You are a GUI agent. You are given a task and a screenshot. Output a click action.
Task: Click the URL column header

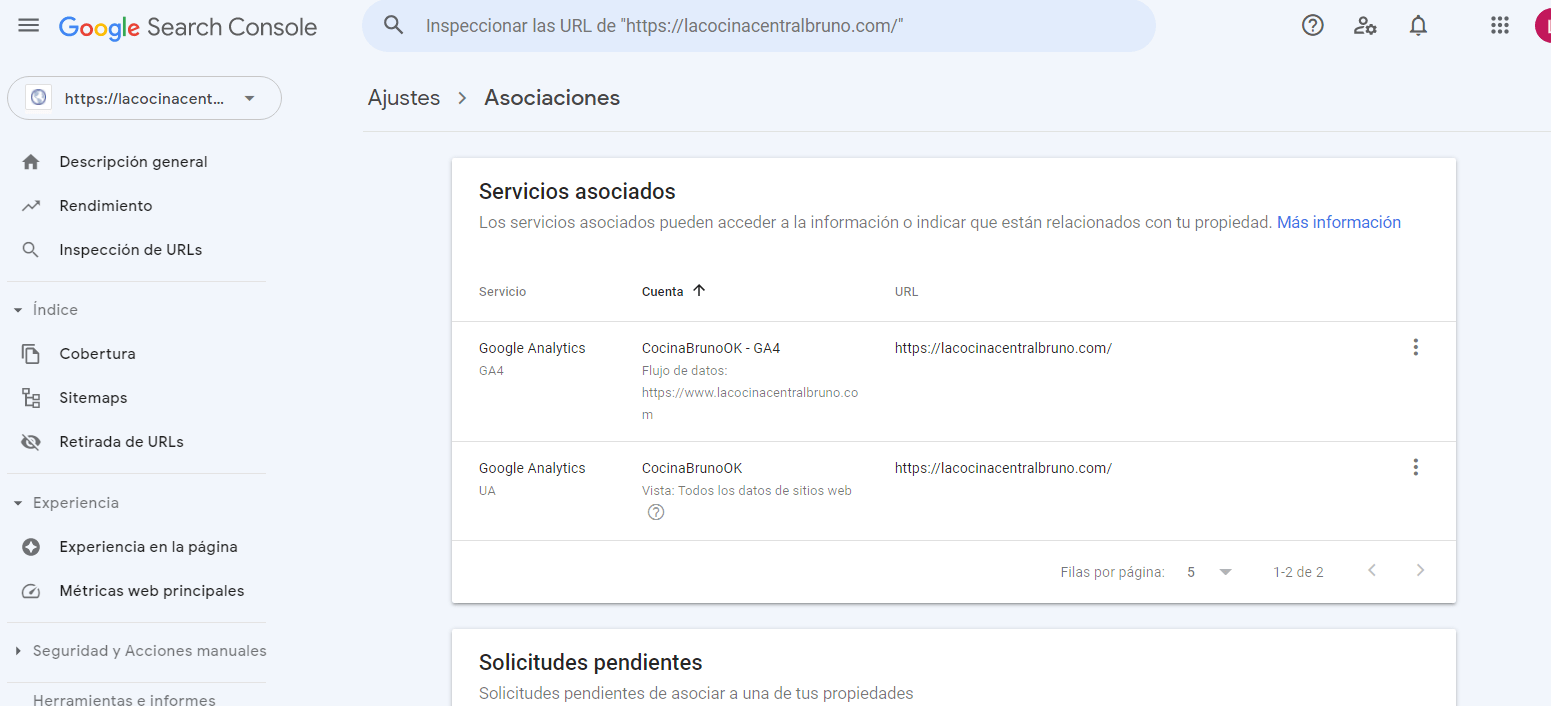coord(906,292)
